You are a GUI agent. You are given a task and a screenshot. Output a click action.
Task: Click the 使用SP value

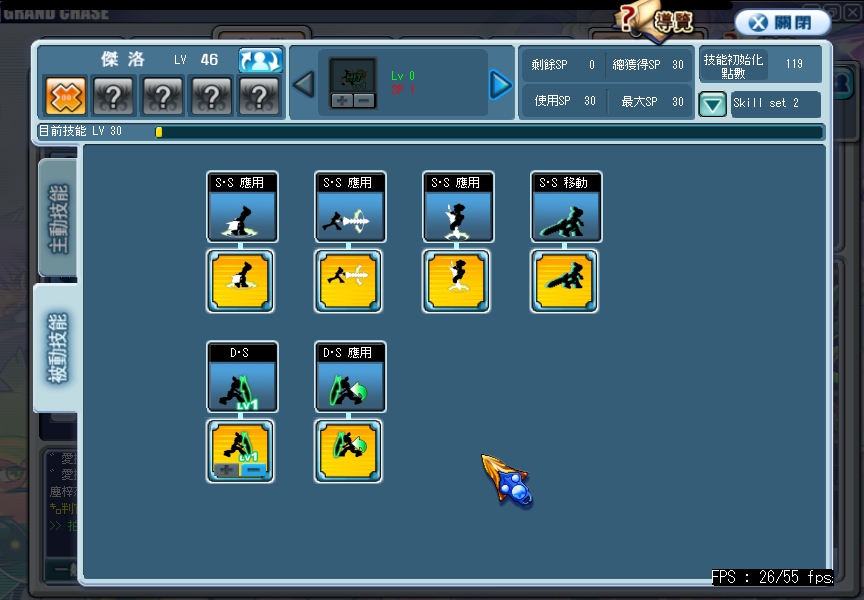click(590, 101)
